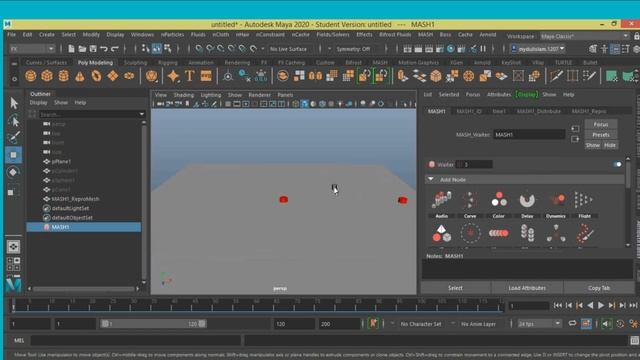This screenshot has width=640, height=360.
Task: Click the Focus button in Attribute Editor
Action: [601, 124]
